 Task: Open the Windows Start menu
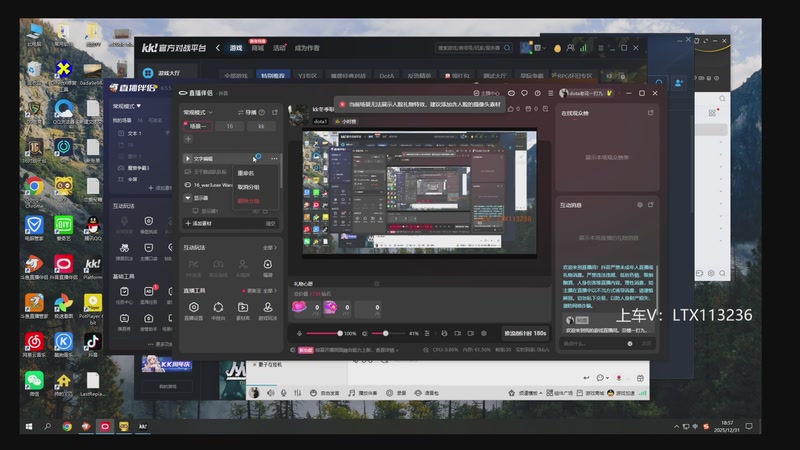[x=29, y=426]
